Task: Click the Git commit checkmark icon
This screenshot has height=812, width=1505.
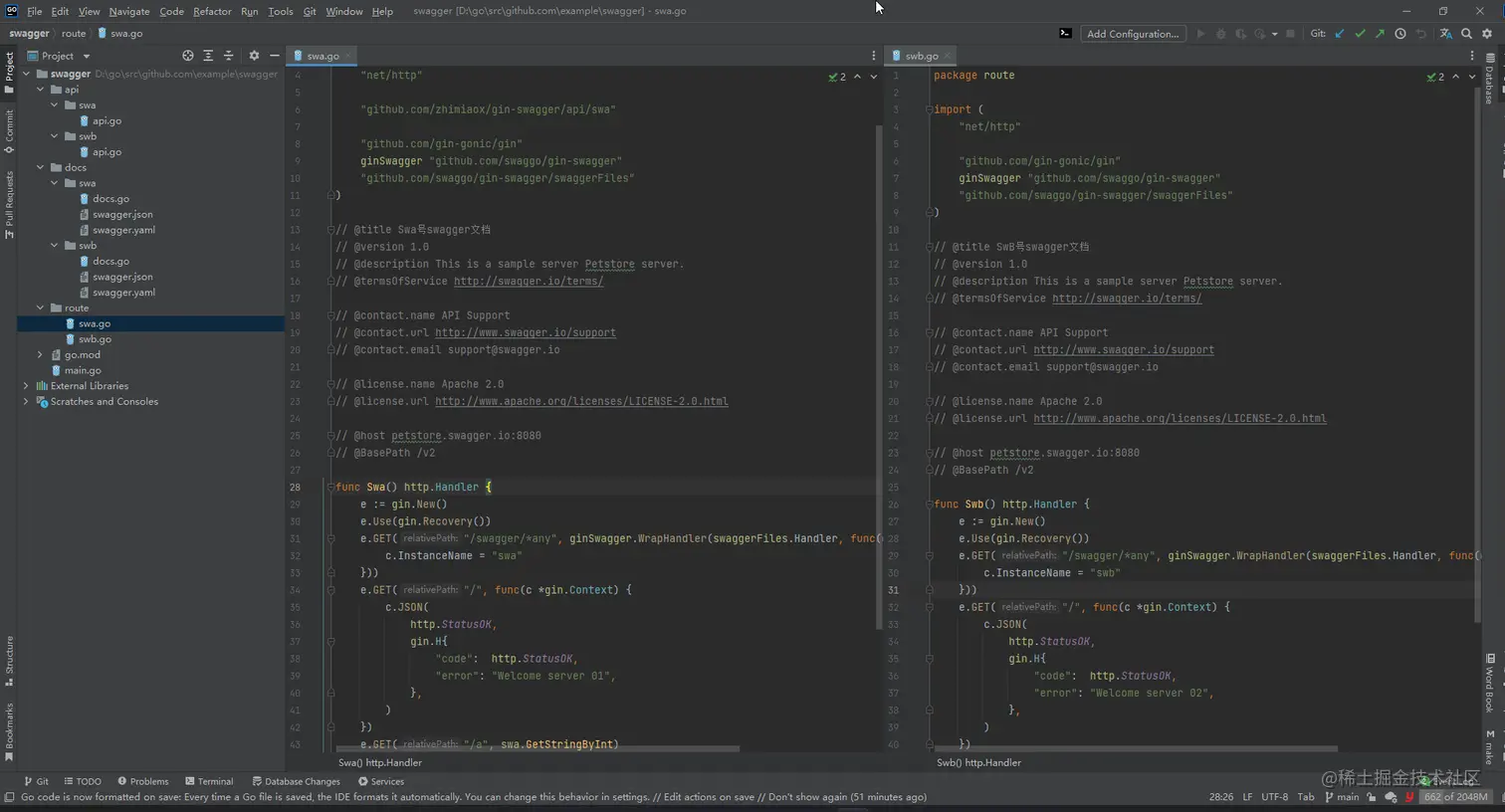Action: [x=1360, y=34]
